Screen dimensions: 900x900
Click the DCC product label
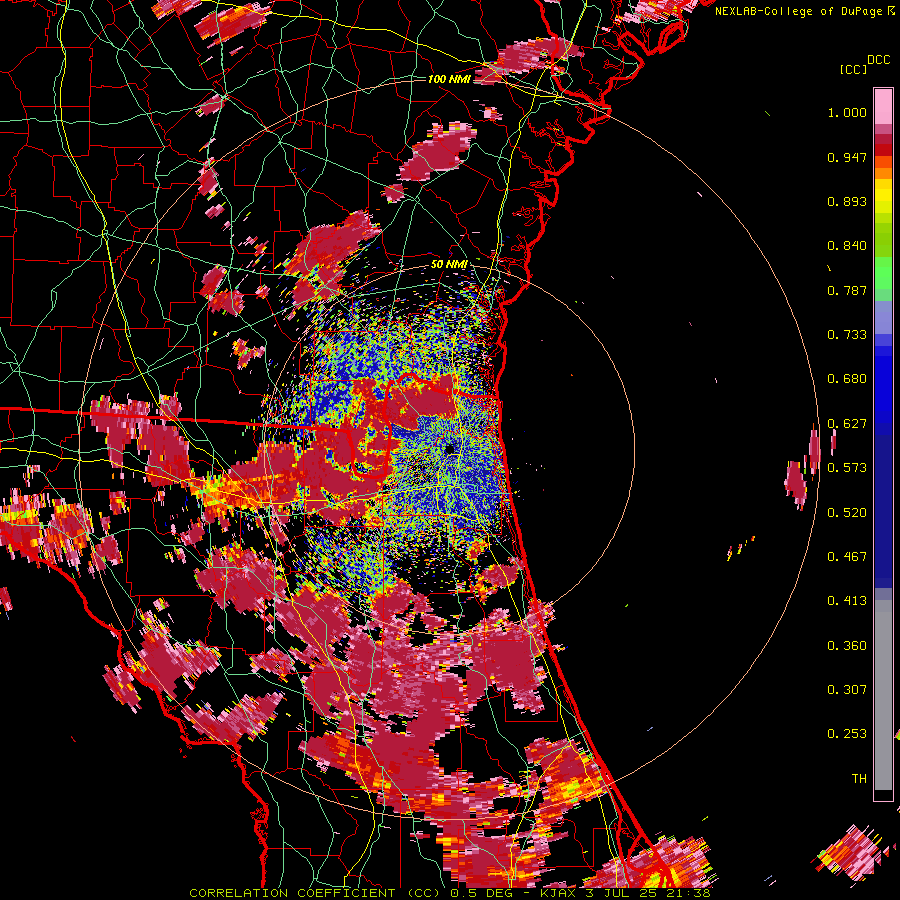click(878, 60)
